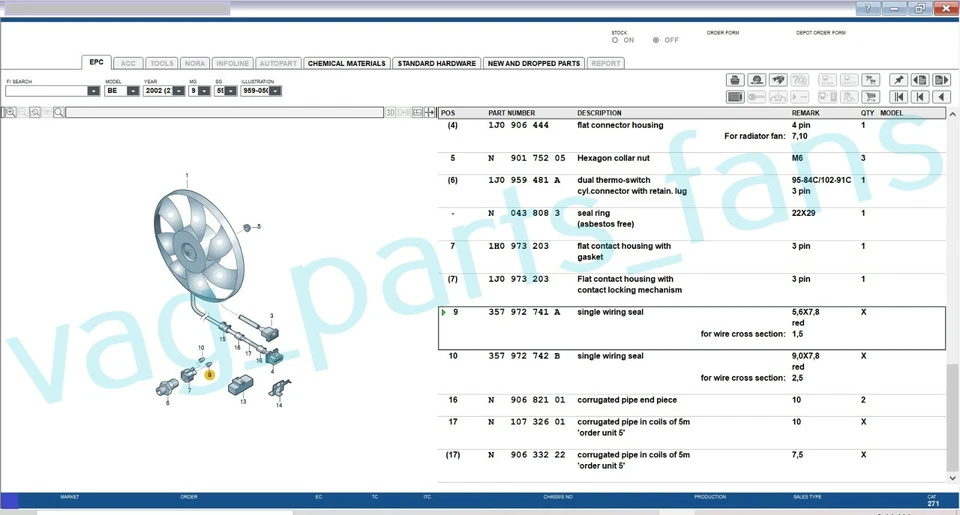Viewport: 960px width, 515px height.
Task: Open the ILLUSTRATION dropdown showing 959-050
Action: point(276,91)
